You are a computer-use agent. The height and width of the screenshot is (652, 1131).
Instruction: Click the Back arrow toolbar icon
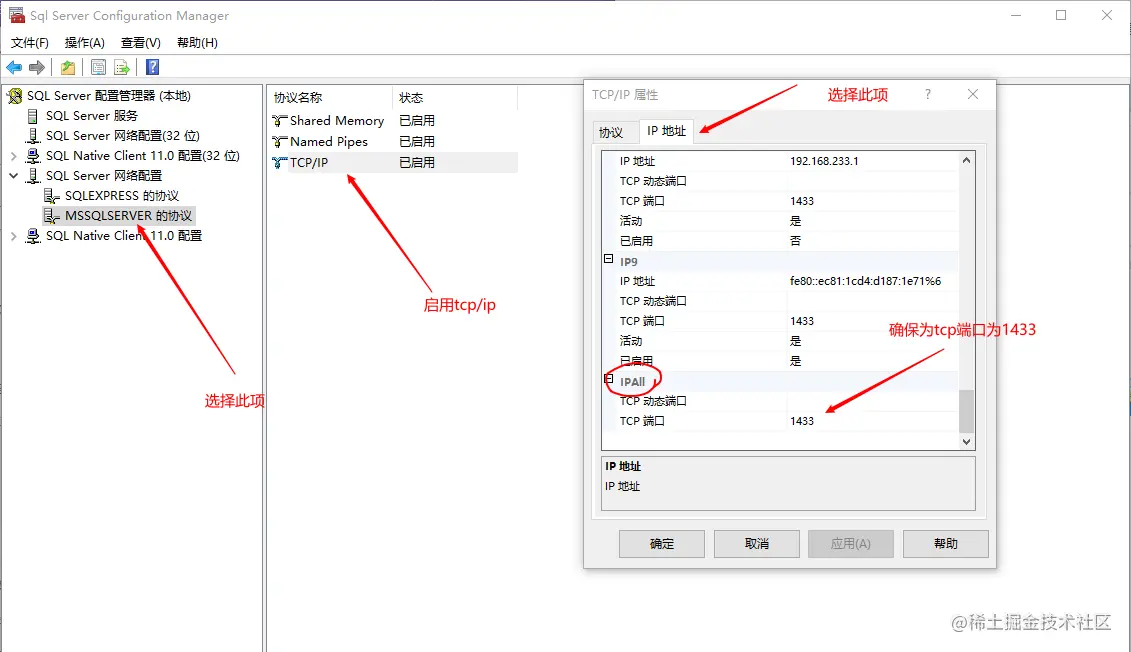(14, 67)
